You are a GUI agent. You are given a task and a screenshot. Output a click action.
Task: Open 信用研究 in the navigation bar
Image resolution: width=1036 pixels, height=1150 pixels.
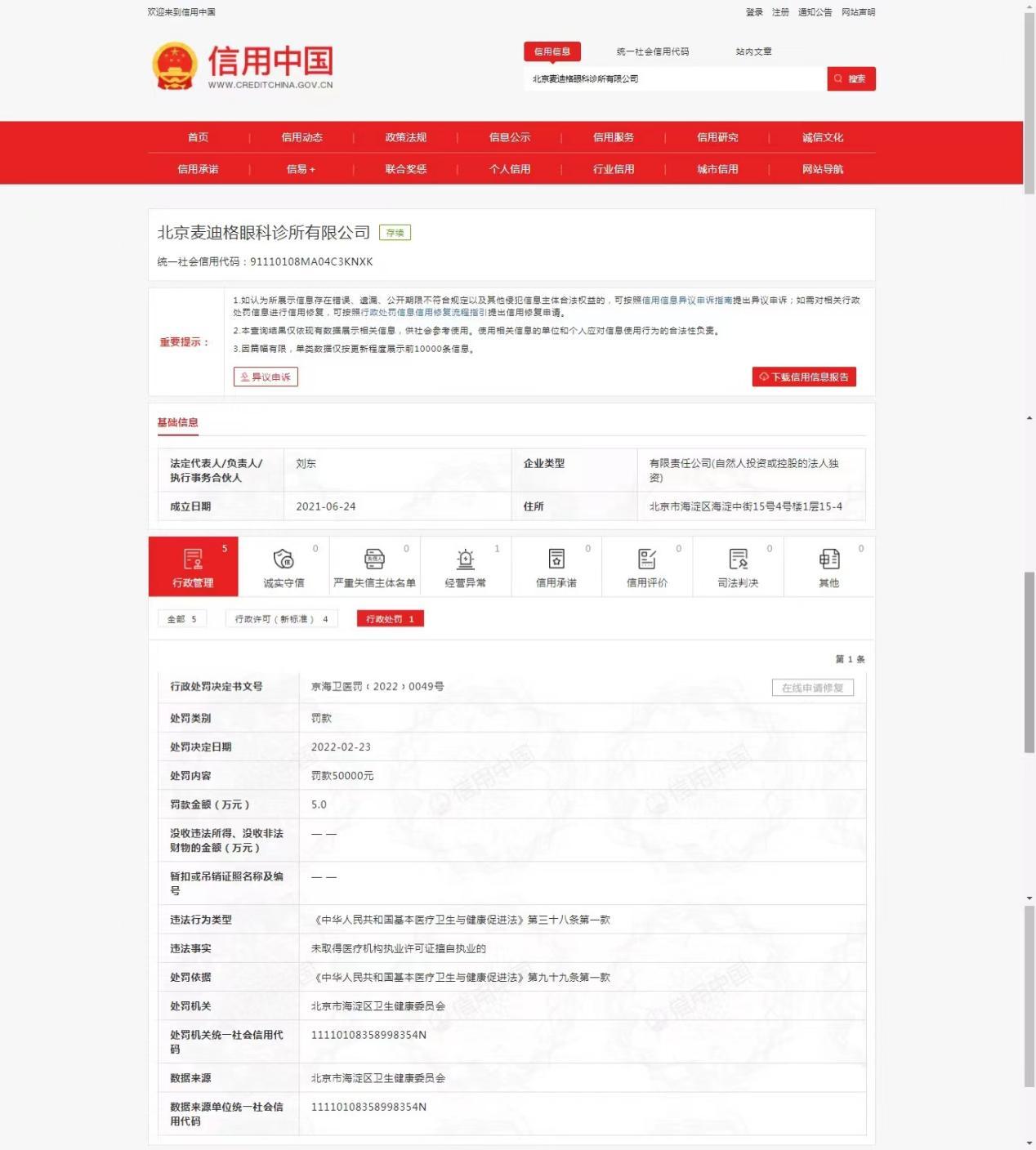pos(717,137)
